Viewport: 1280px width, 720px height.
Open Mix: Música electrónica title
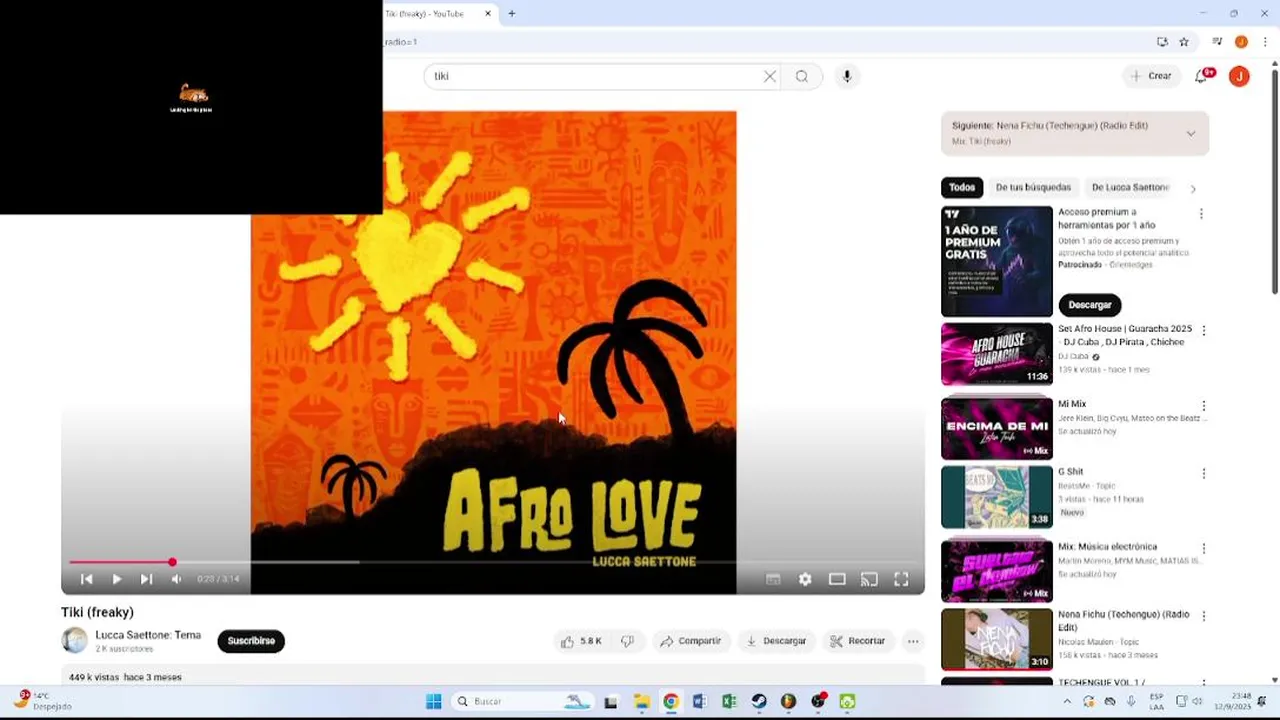(x=1107, y=547)
